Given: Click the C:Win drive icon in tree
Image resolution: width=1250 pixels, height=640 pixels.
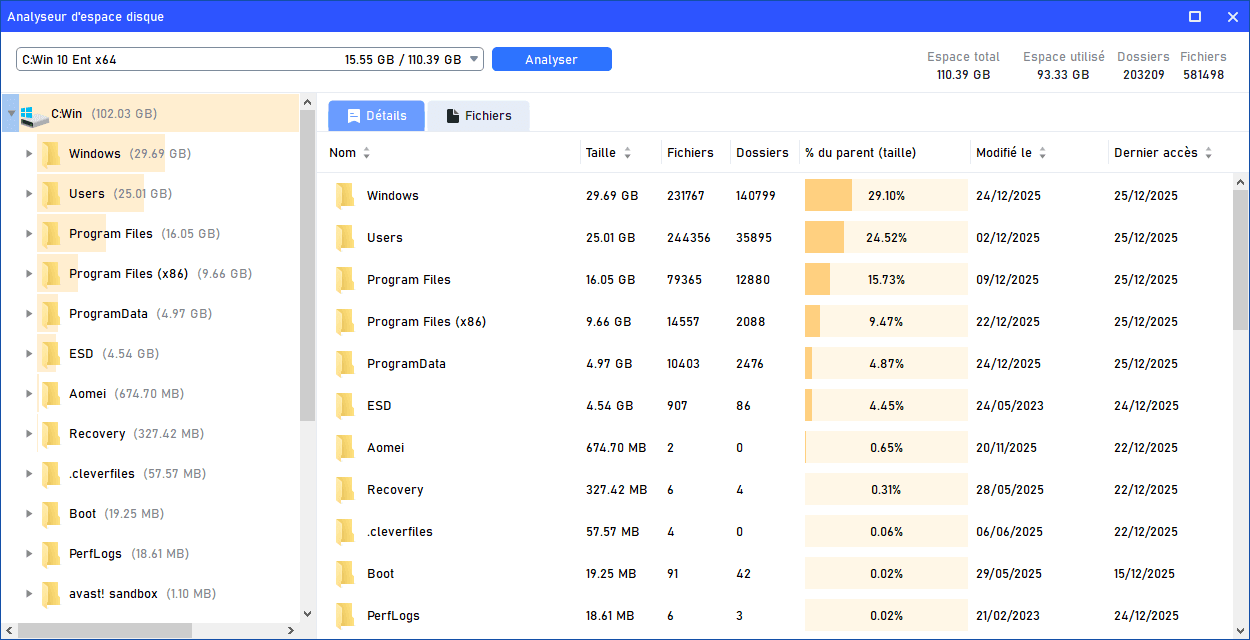Looking at the screenshot, I should click(34, 115).
